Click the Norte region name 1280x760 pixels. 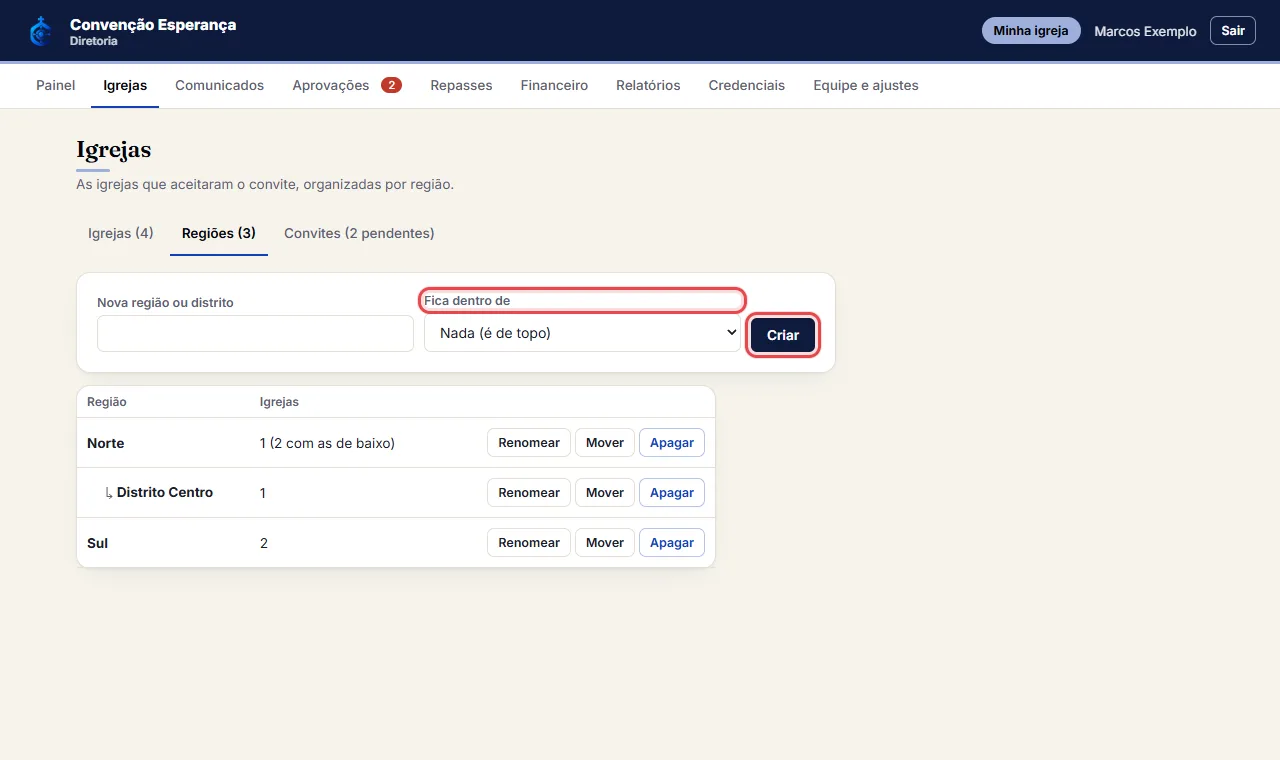click(106, 443)
